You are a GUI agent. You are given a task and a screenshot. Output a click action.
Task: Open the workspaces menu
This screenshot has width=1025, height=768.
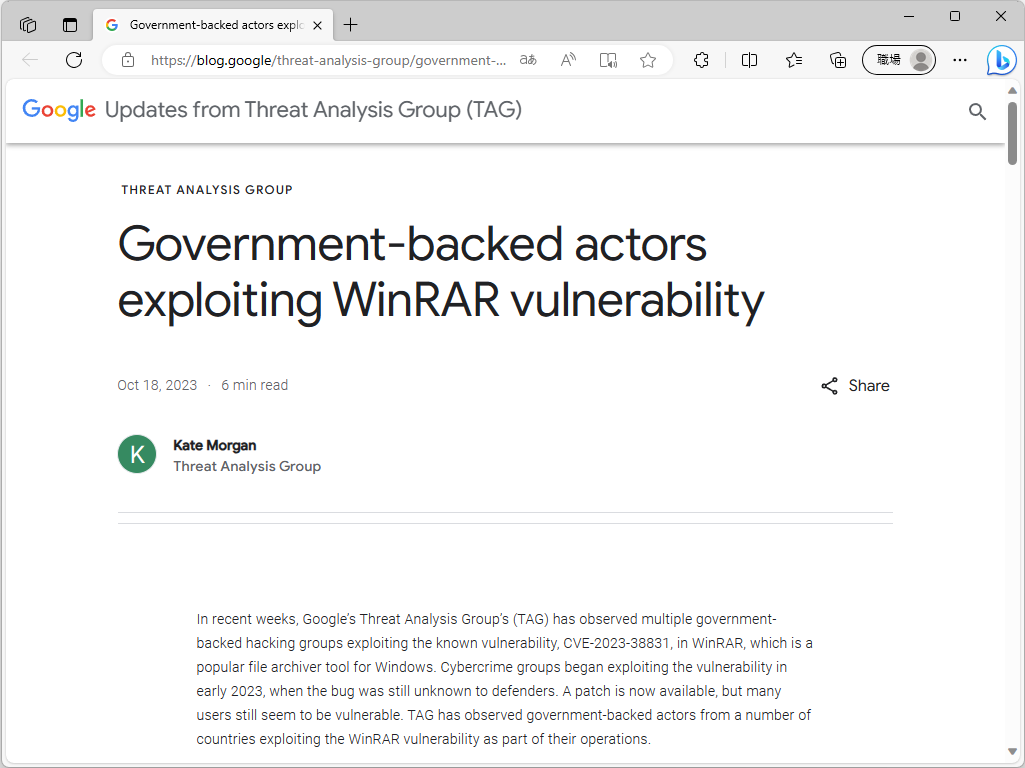pos(27,24)
